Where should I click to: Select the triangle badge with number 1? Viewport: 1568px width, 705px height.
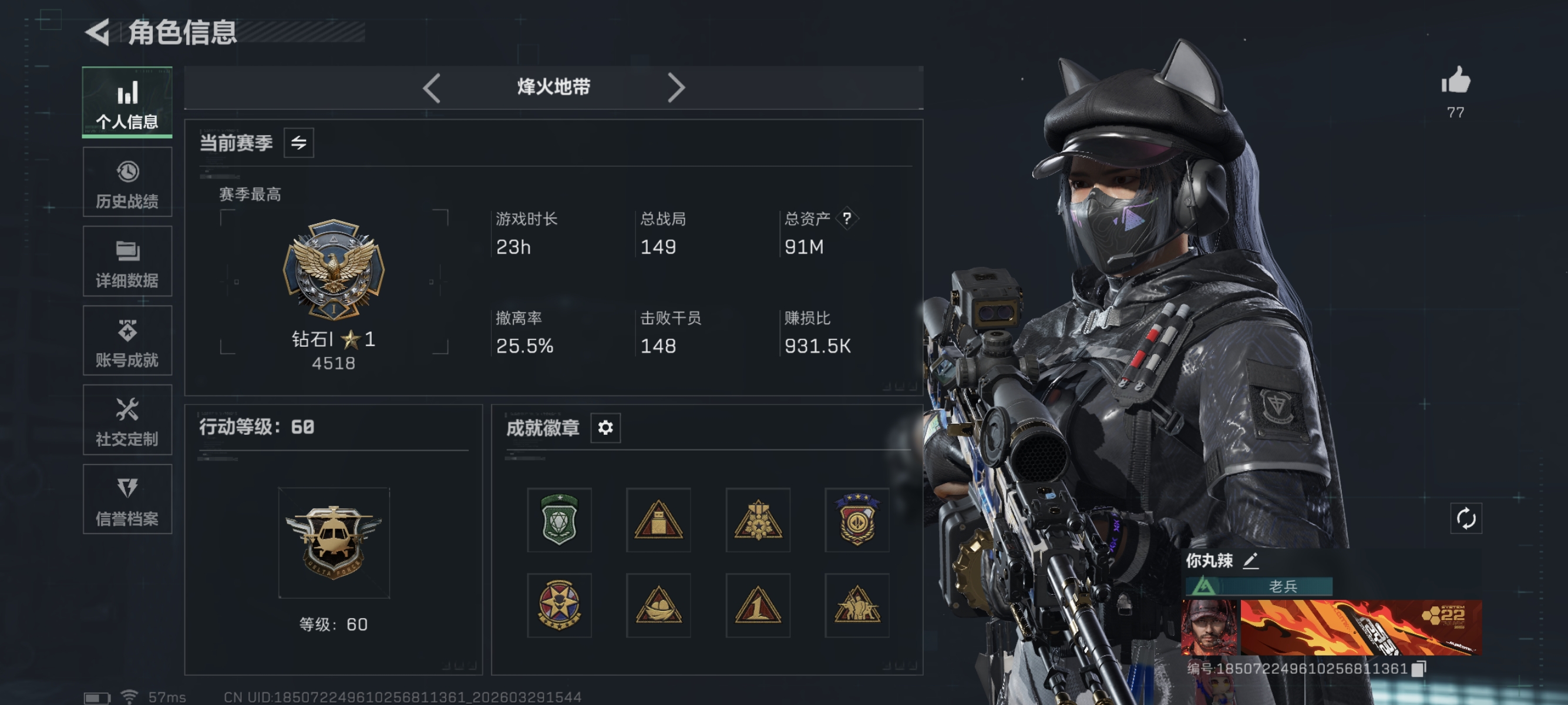tap(758, 605)
